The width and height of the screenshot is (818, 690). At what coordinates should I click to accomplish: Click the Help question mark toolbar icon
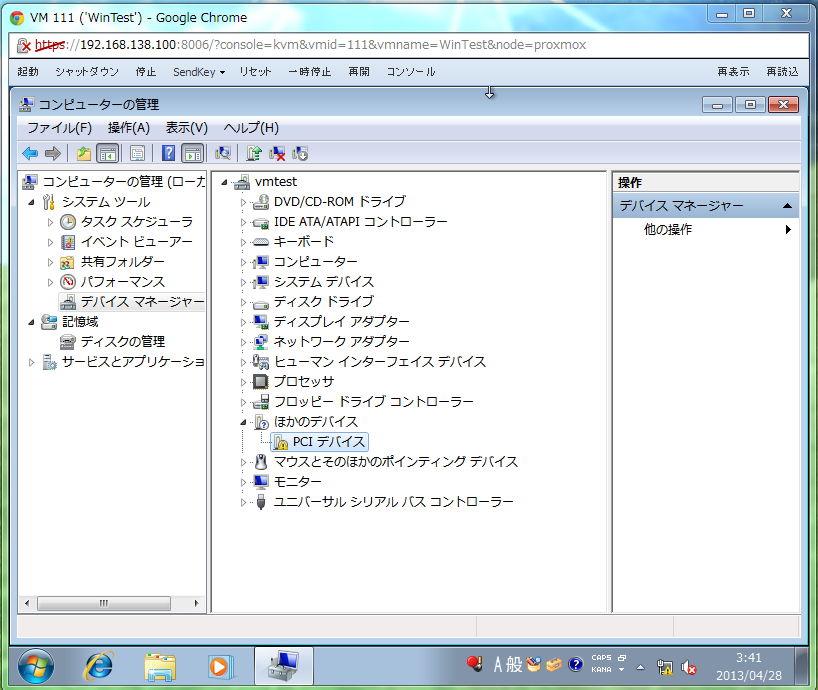168,153
